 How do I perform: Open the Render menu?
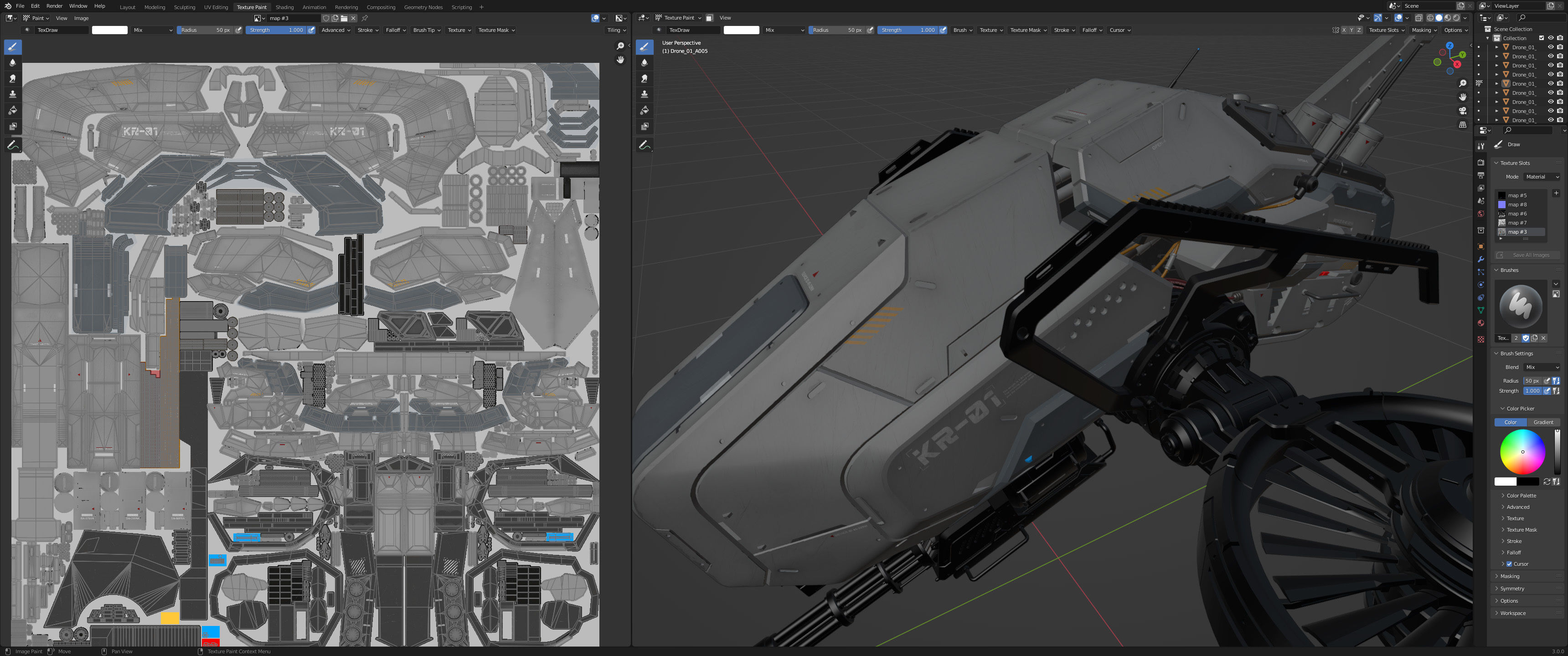click(54, 6)
